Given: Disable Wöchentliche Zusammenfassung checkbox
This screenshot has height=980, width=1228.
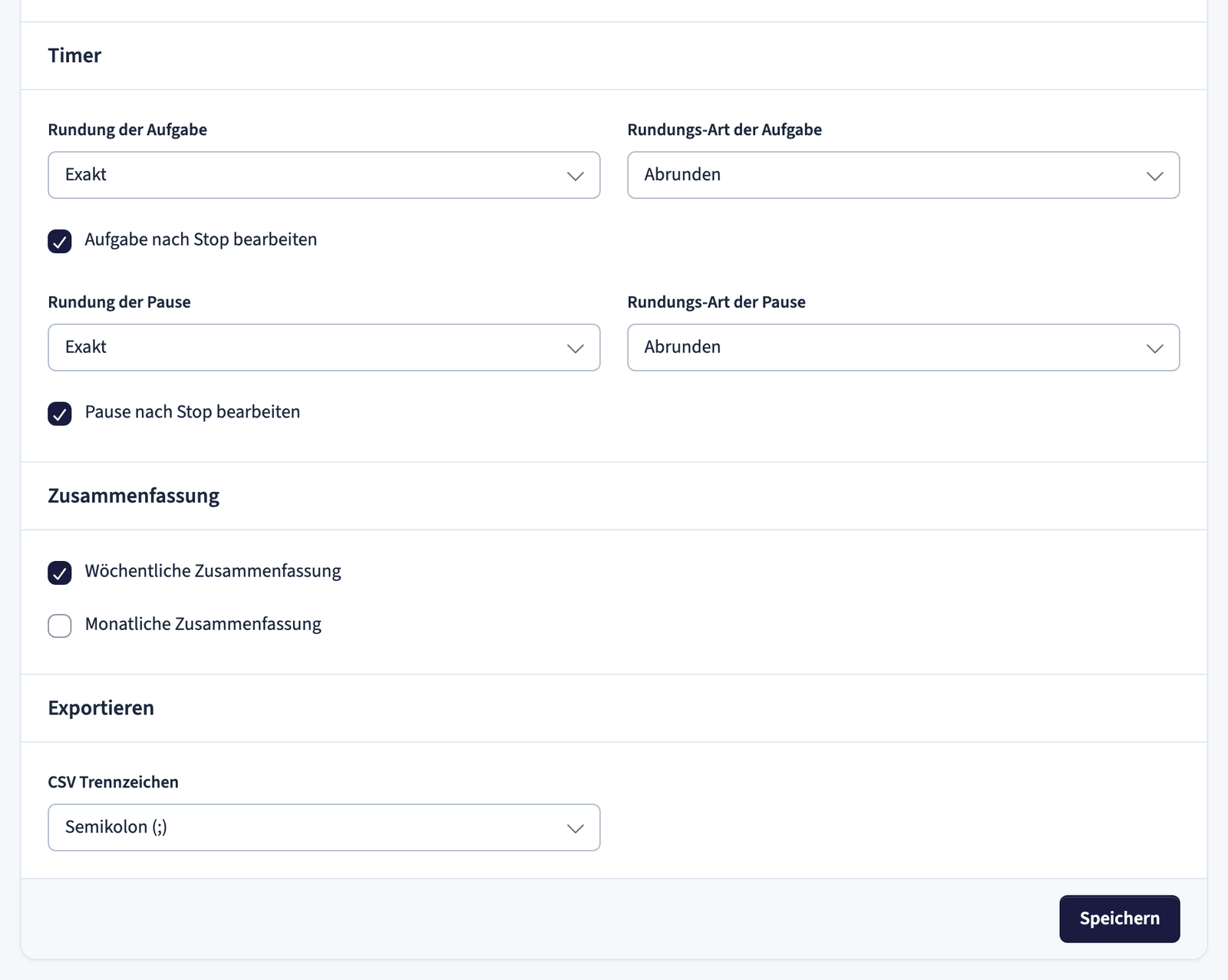Looking at the screenshot, I should 60,572.
